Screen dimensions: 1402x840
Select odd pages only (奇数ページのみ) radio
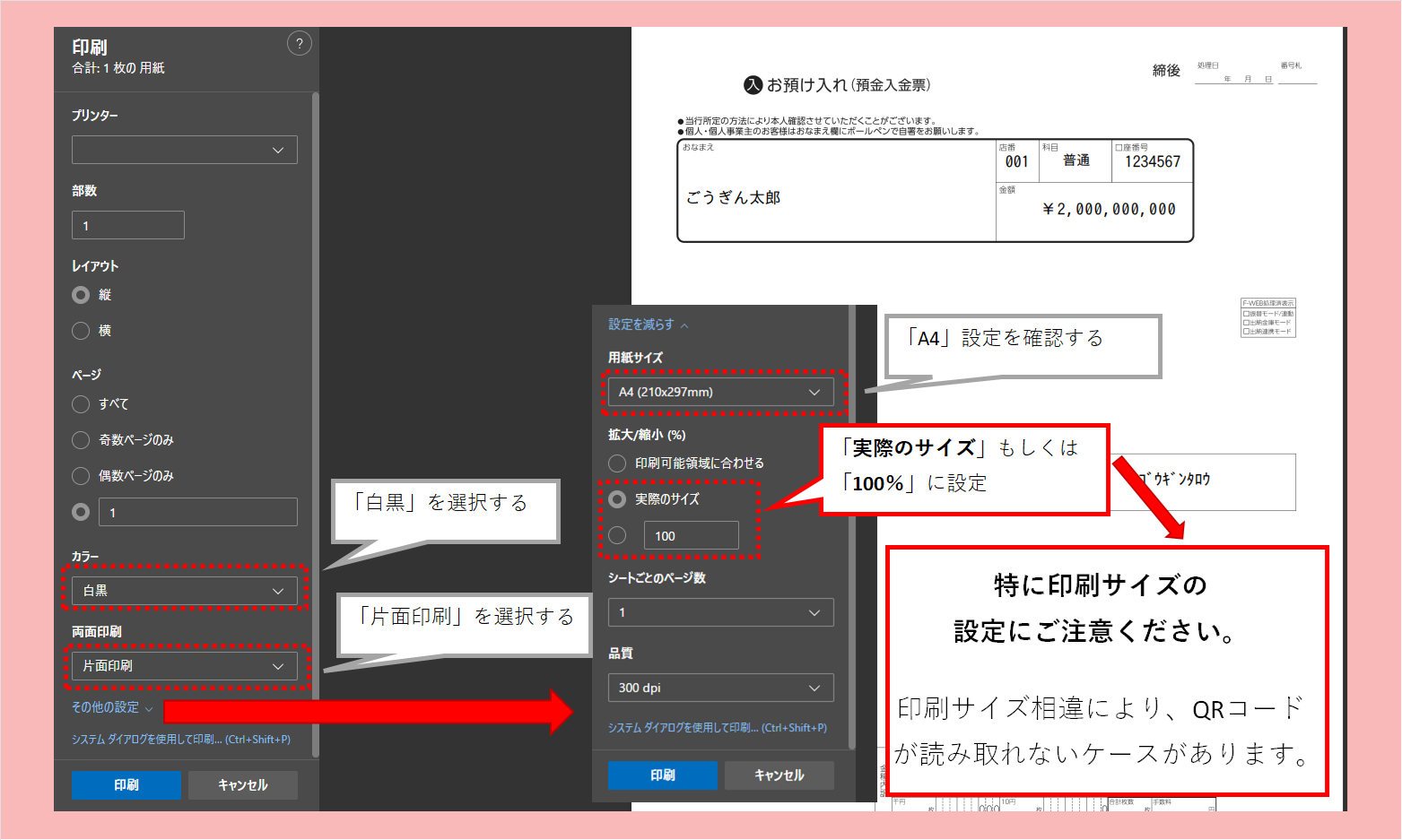(x=81, y=440)
